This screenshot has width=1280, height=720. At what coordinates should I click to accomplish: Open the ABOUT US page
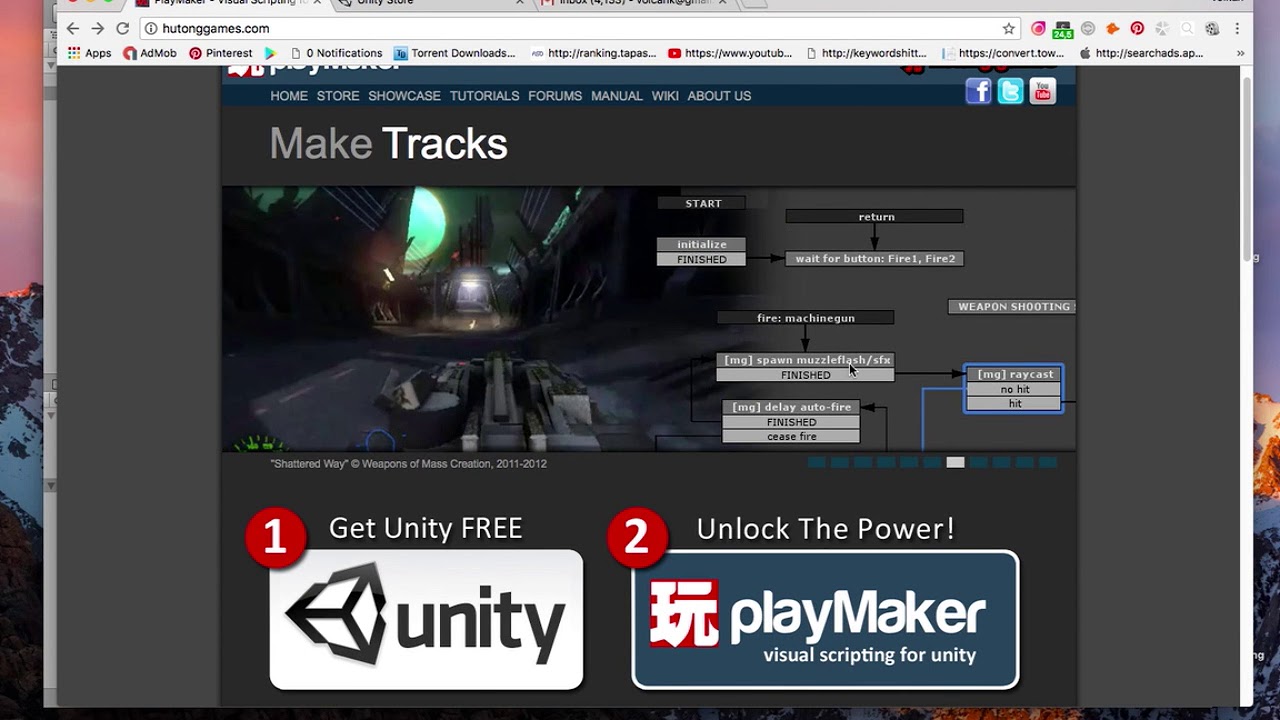pos(719,96)
